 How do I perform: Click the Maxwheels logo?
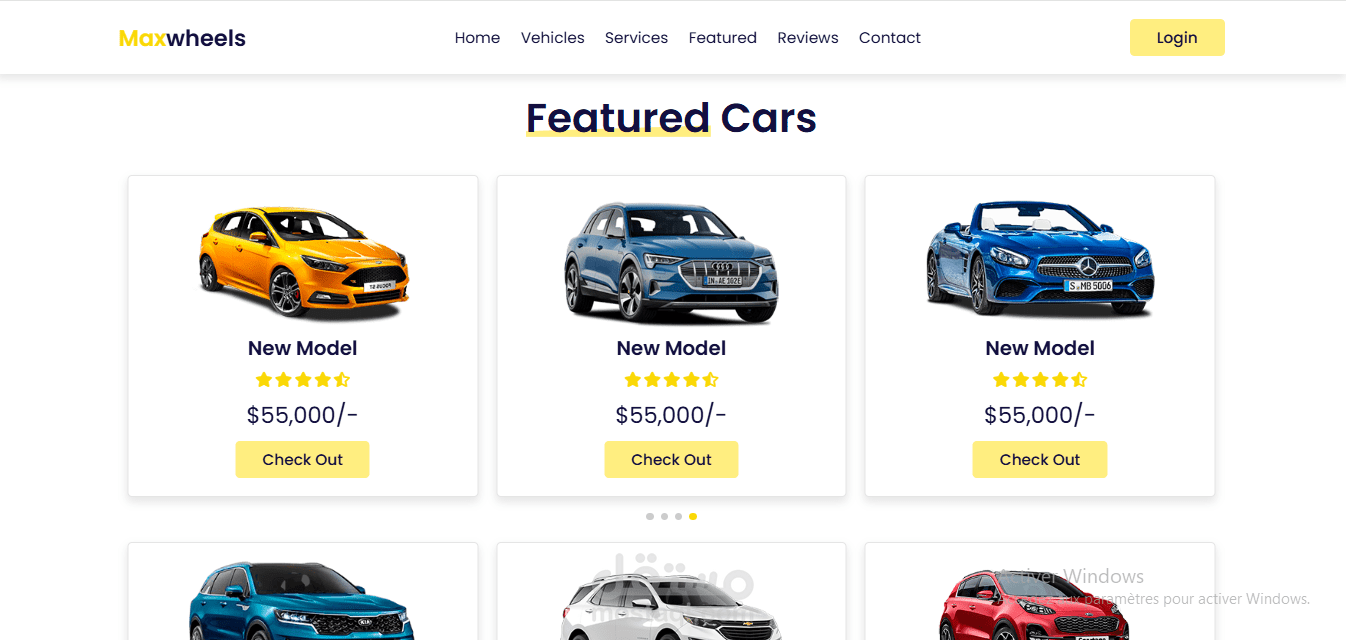(x=182, y=38)
